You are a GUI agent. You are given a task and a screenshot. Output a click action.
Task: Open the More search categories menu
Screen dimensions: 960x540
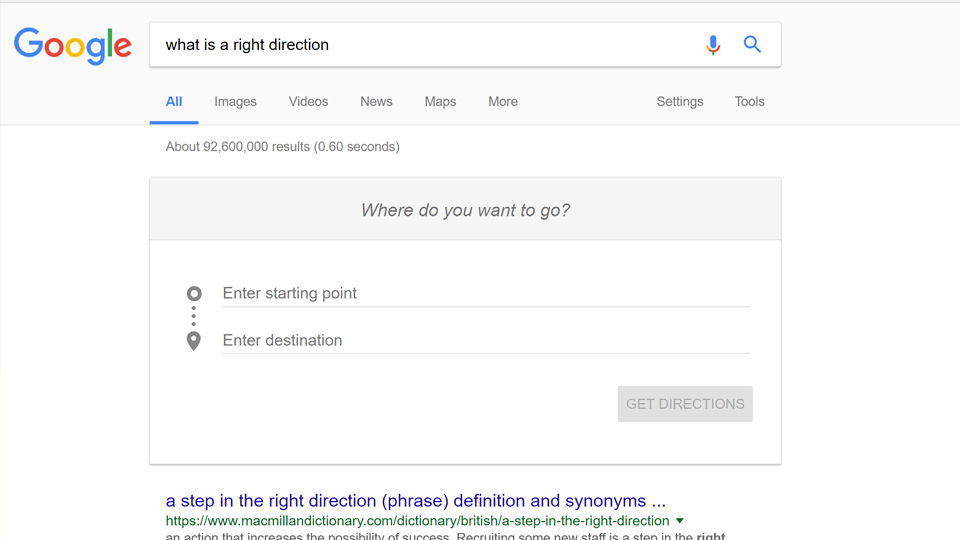coord(503,102)
